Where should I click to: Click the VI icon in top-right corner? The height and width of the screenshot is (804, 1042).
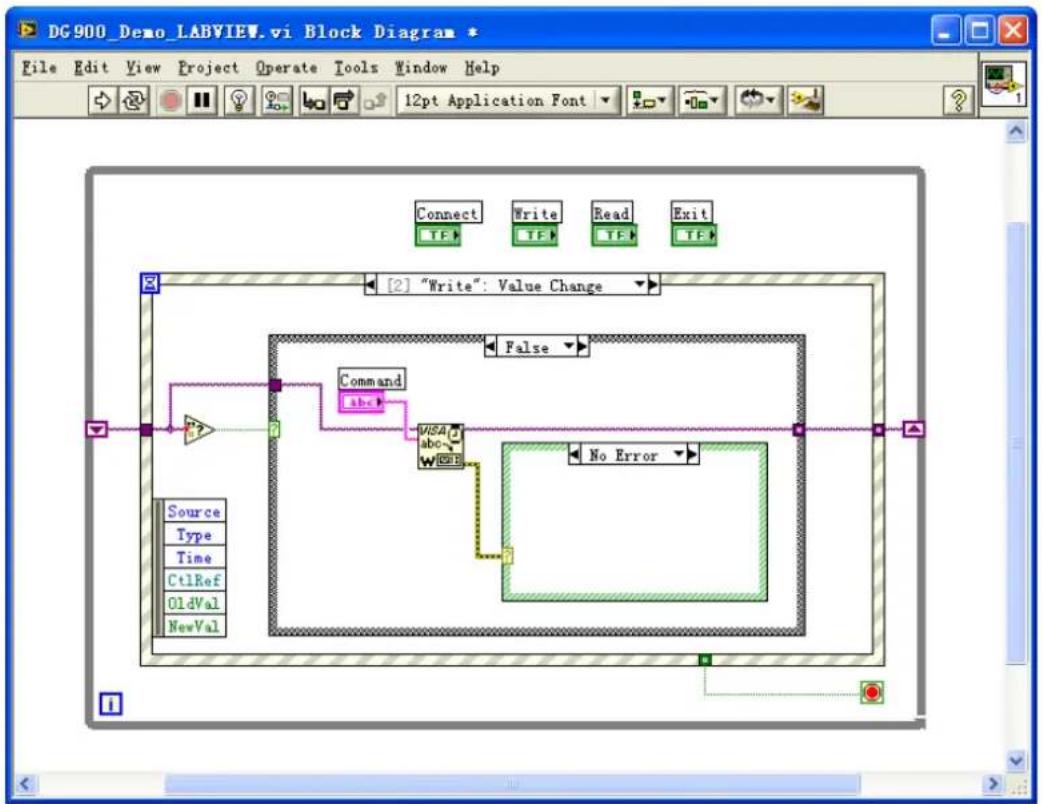1003,84
